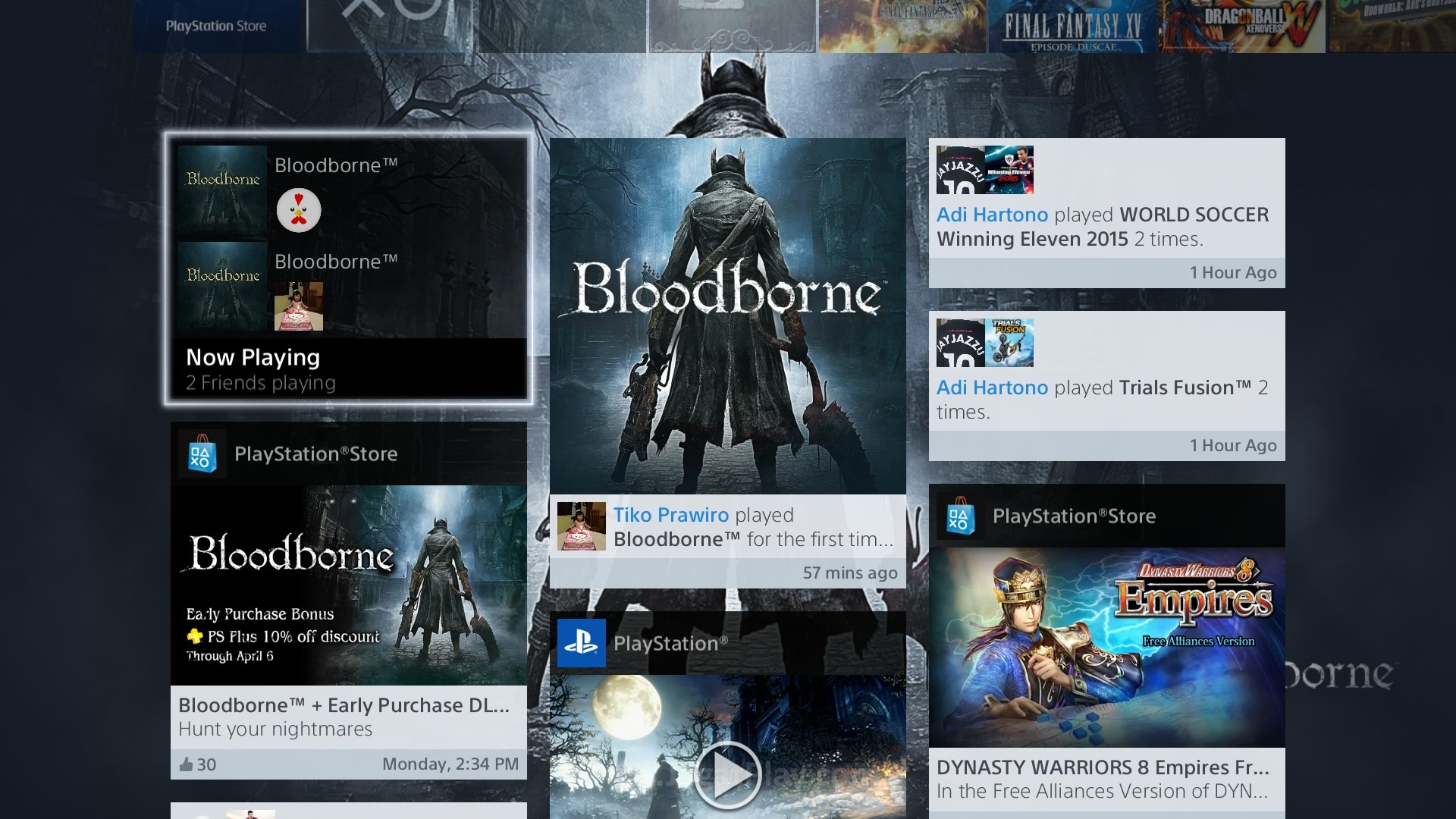1456x819 pixels.
Task: Click the second Bloodborne game thumbnail in Now Playing
Action: (x=222, y=286)
